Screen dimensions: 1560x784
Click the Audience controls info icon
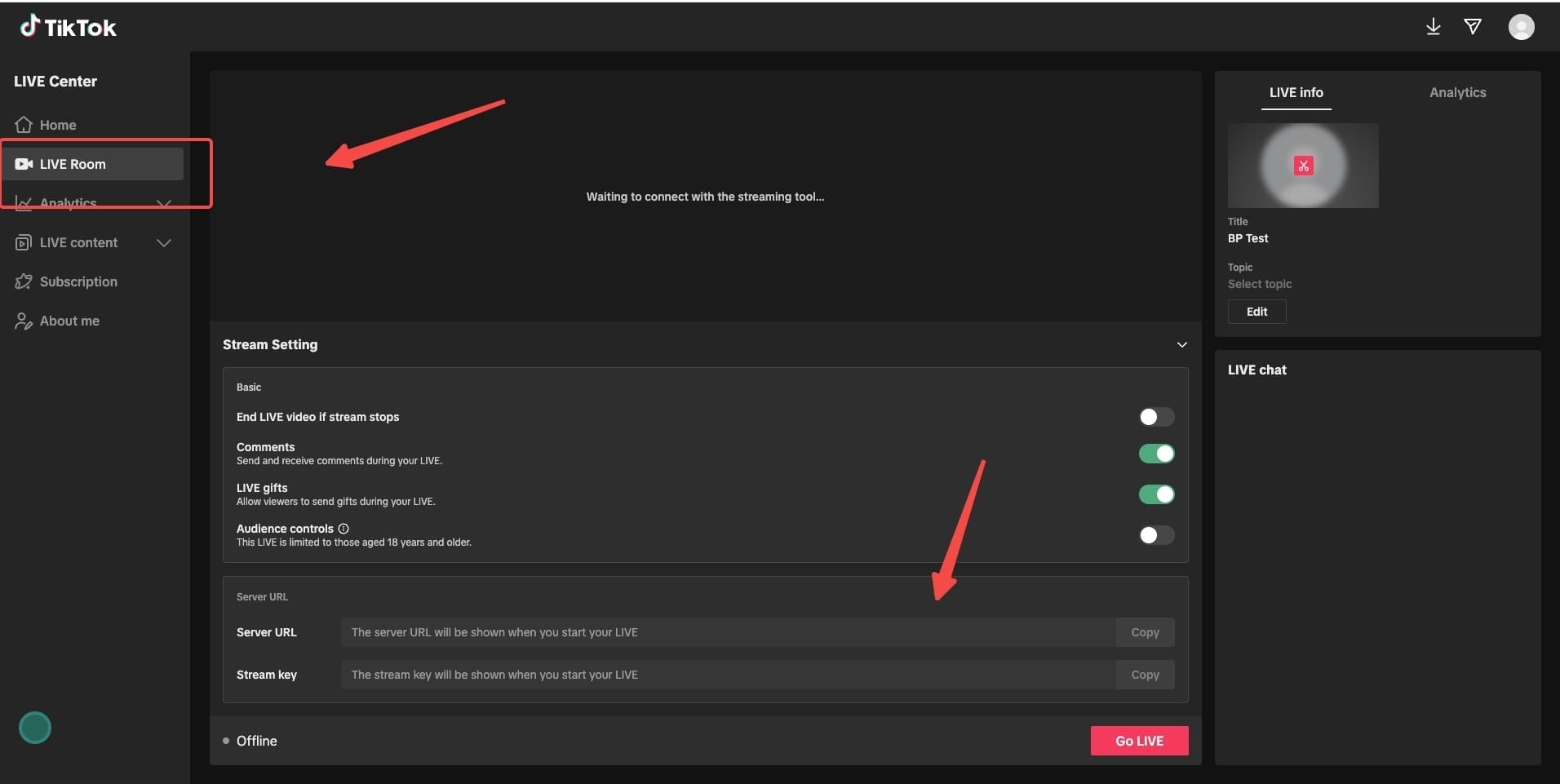point(342,528)
